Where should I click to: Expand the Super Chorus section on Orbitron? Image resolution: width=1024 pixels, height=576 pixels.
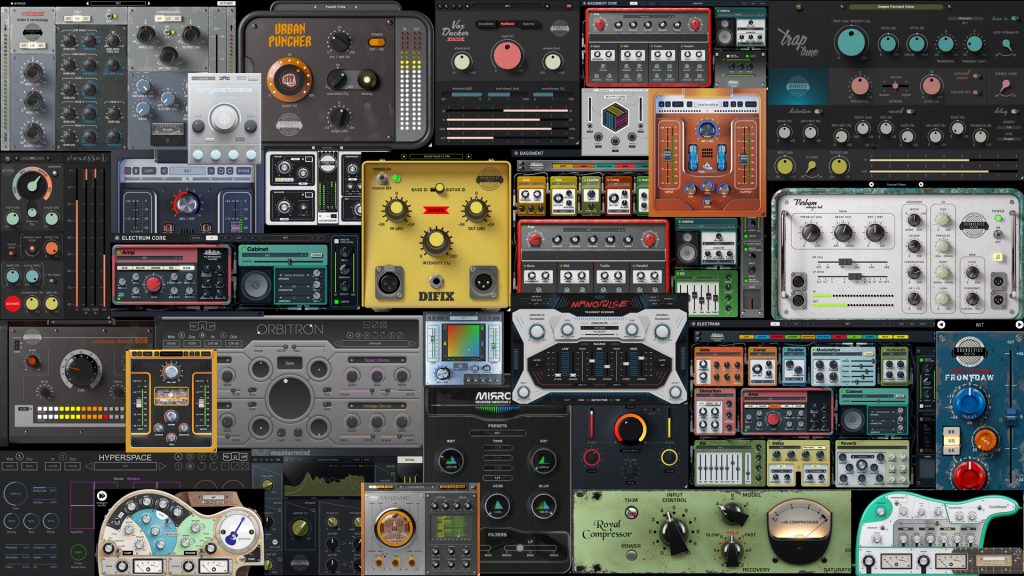tap(378, 359)
